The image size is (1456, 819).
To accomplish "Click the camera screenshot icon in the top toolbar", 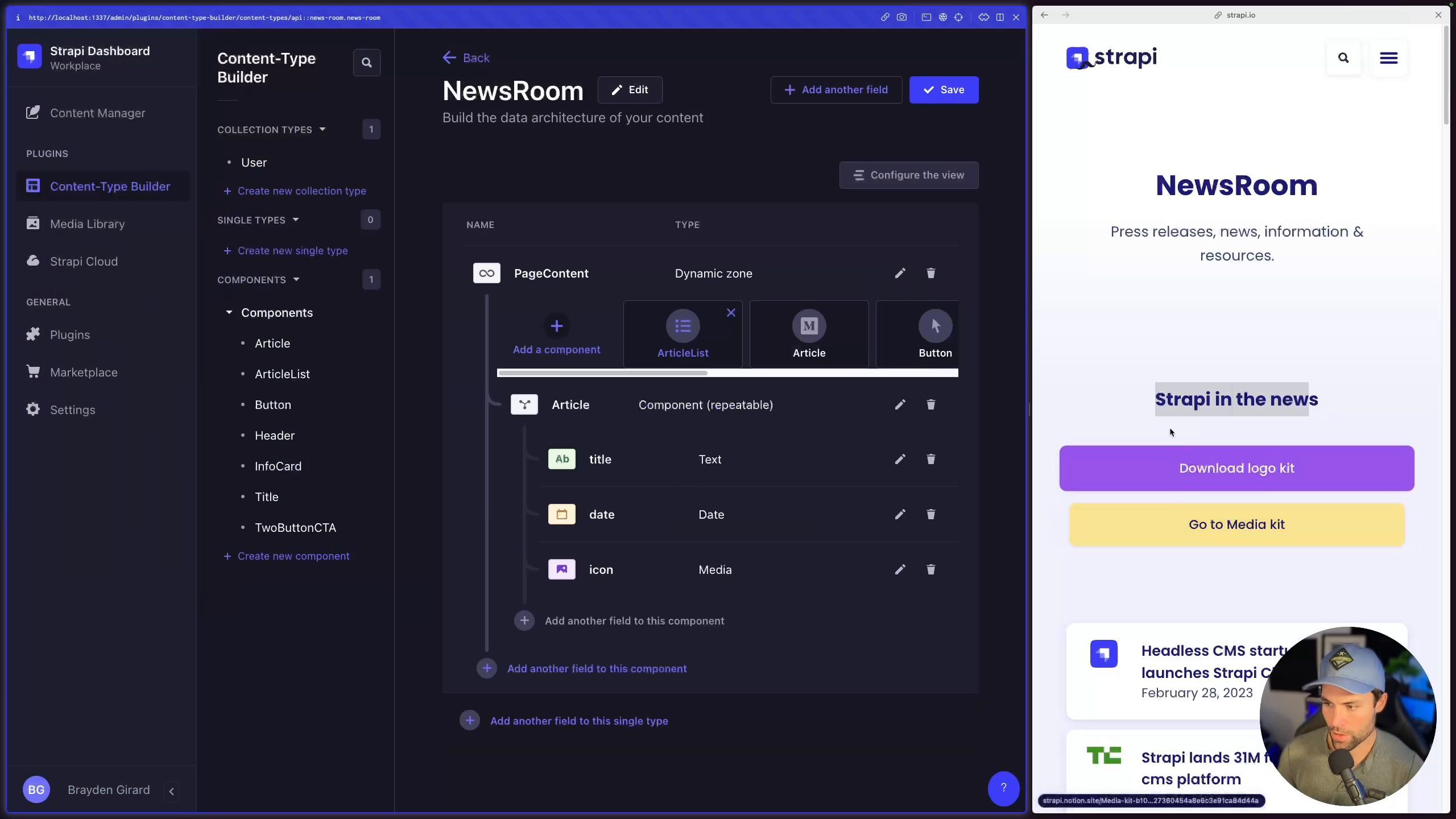I will click(x=901, y=17).
